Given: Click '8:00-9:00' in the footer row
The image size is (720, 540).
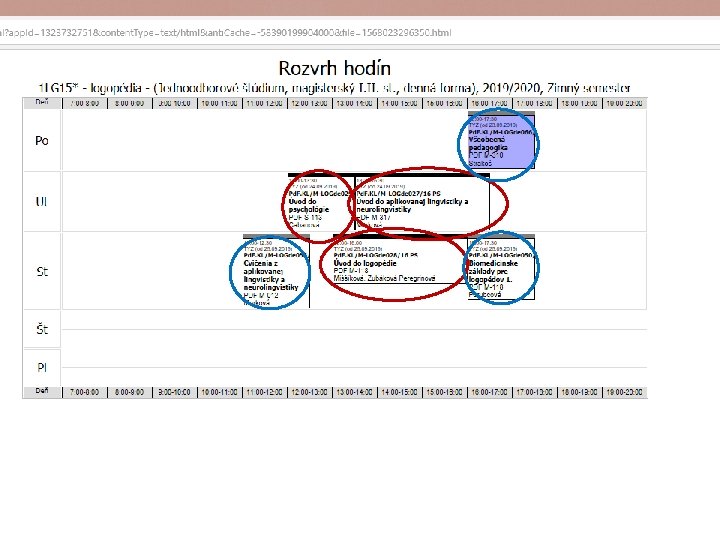Looking at the screenshot, I should [129, 392].
